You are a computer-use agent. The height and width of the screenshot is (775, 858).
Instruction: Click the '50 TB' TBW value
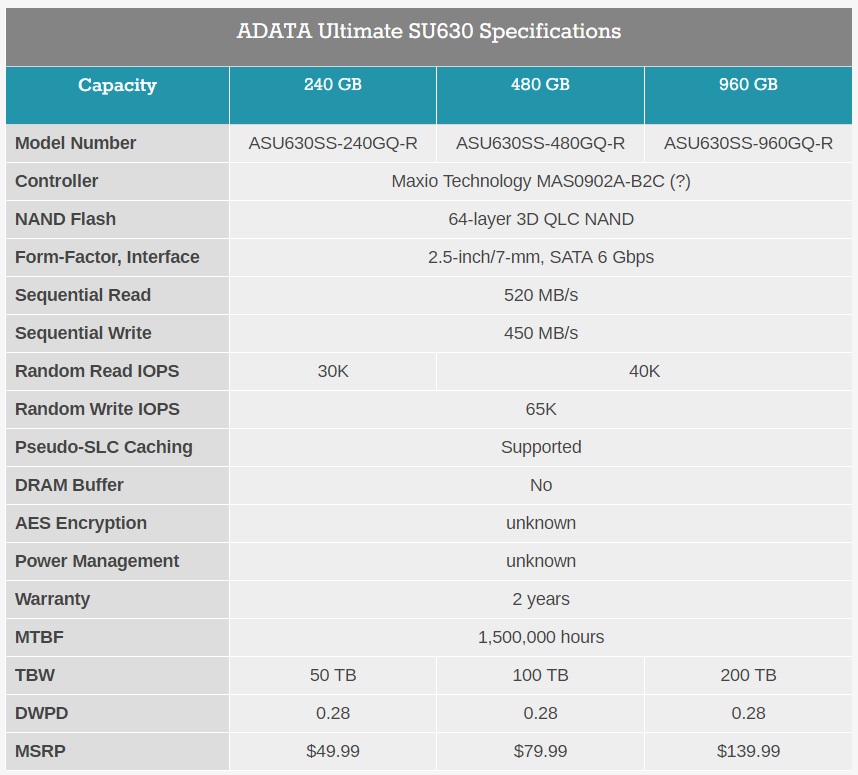333,675
